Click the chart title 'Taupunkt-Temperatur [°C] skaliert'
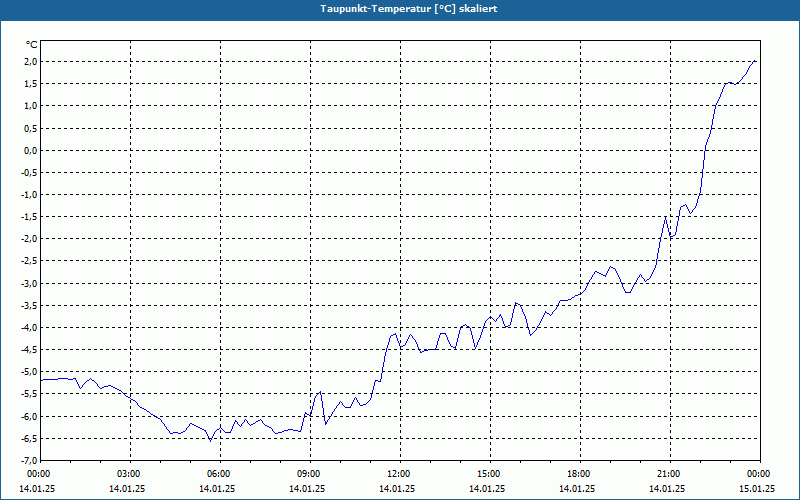This screenshot has height=500, width=800. click(409, 9)
